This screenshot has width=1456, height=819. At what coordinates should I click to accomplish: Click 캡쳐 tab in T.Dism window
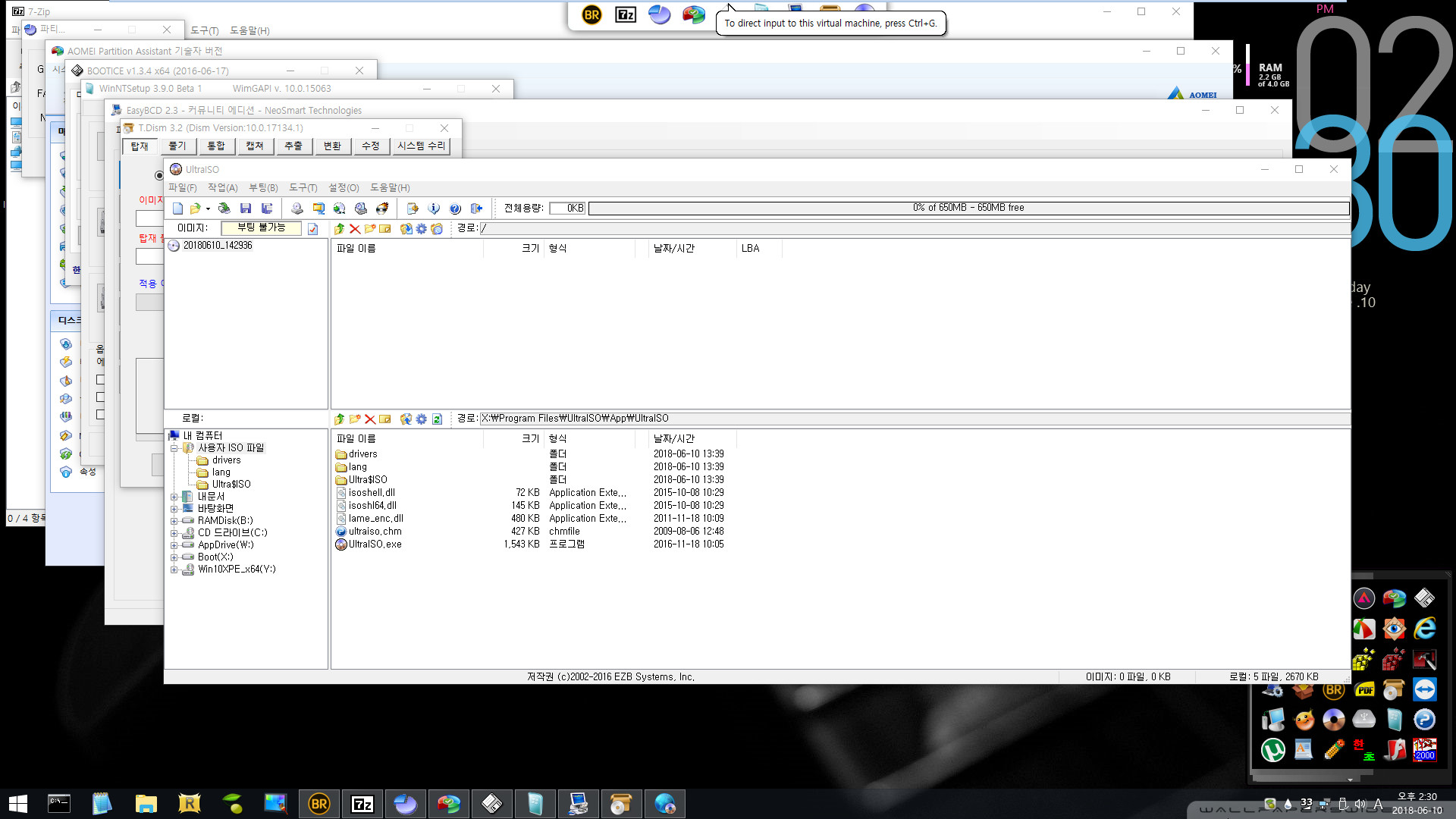click(255, 146)
